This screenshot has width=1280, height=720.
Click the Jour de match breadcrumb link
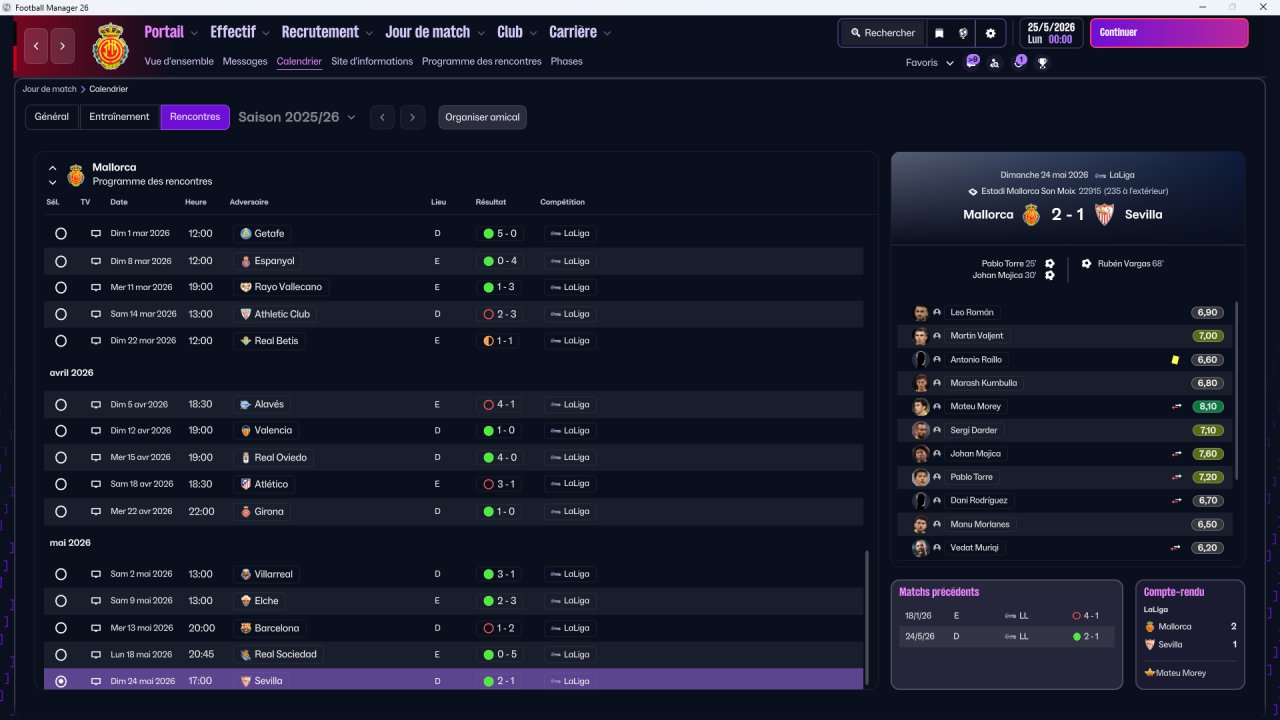(x=50, y=89)
